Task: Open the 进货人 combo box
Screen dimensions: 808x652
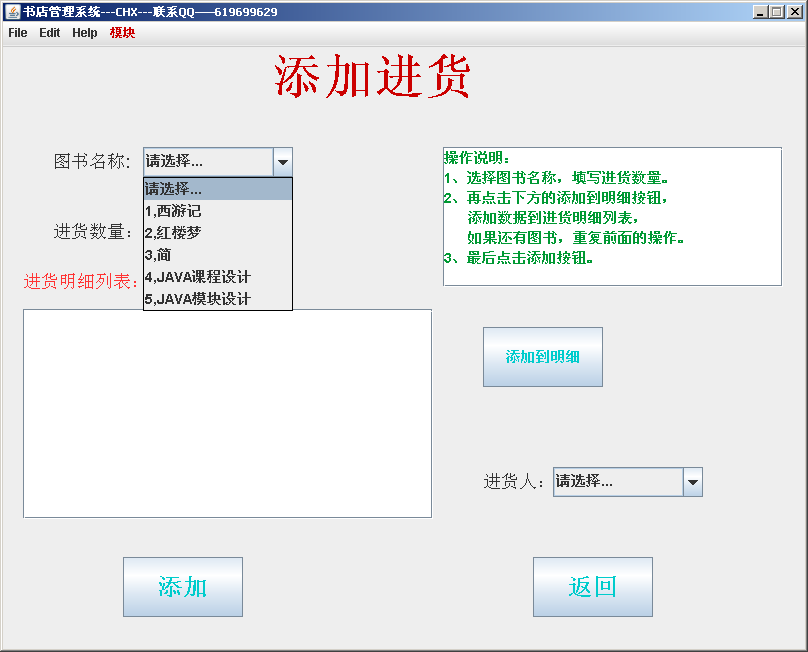Action: point(628,482)
